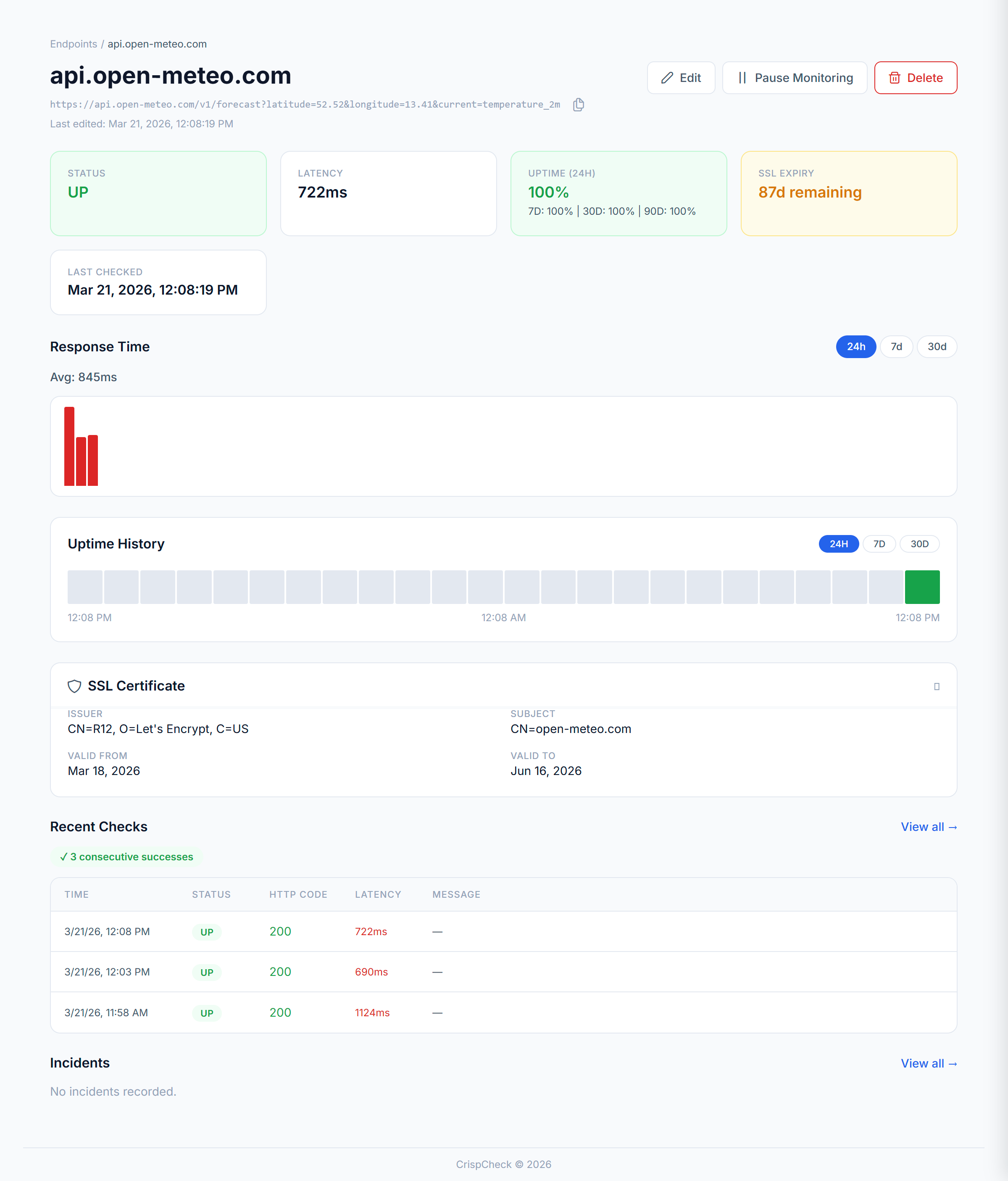This screenshot has height=1181, width=1008.
Task: Collapse the SSL Certificate panel
Action: [936, 686]
